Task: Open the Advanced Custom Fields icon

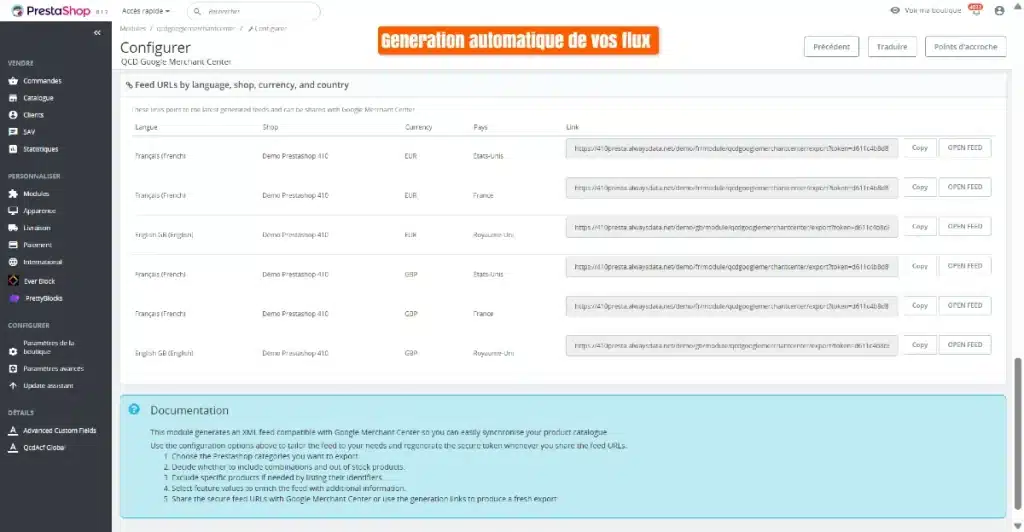Action: point(13,431)
